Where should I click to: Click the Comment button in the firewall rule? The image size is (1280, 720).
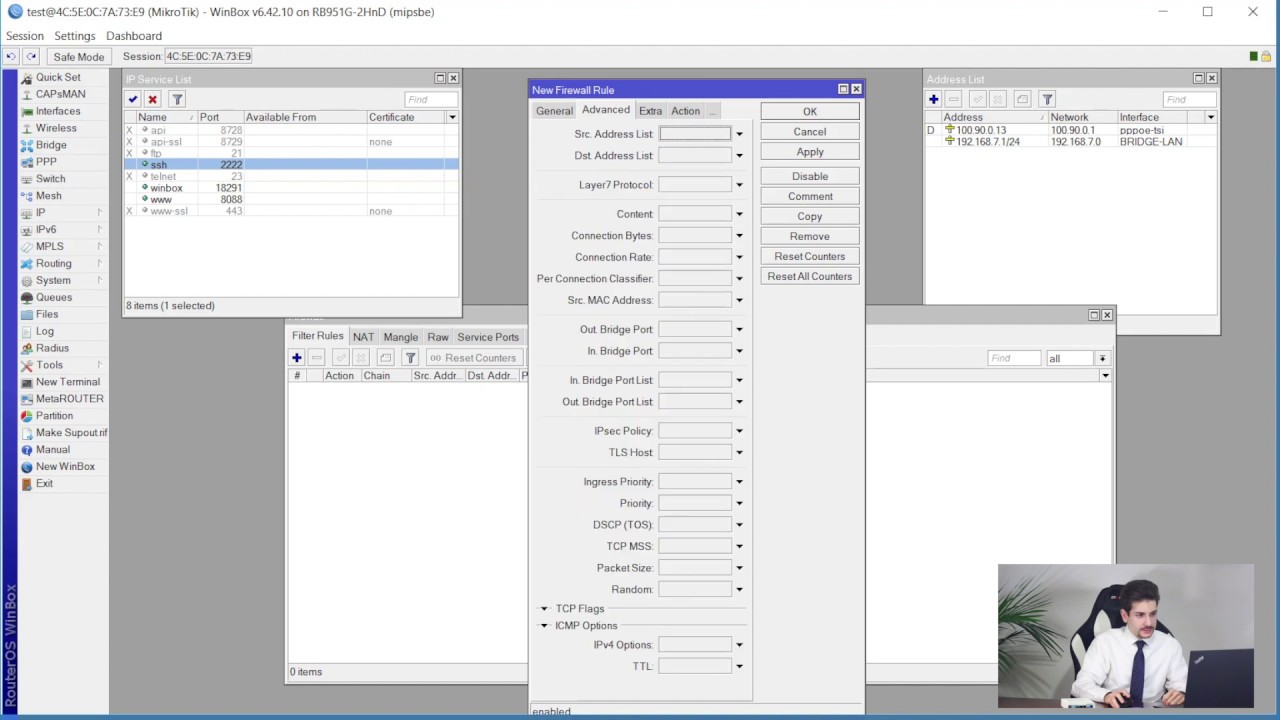(810, 196)
